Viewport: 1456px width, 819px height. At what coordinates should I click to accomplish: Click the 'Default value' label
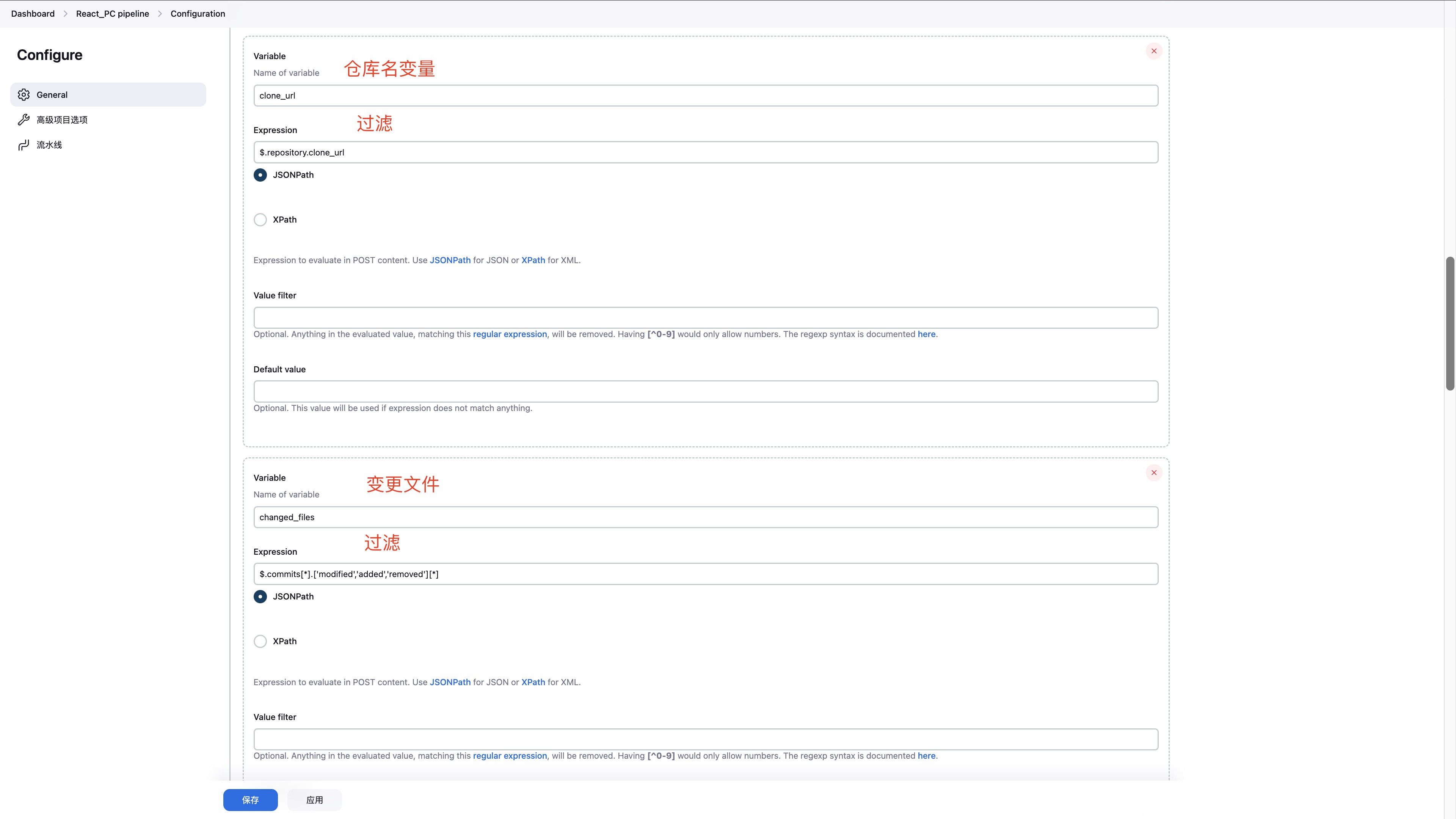pos(279,369)
